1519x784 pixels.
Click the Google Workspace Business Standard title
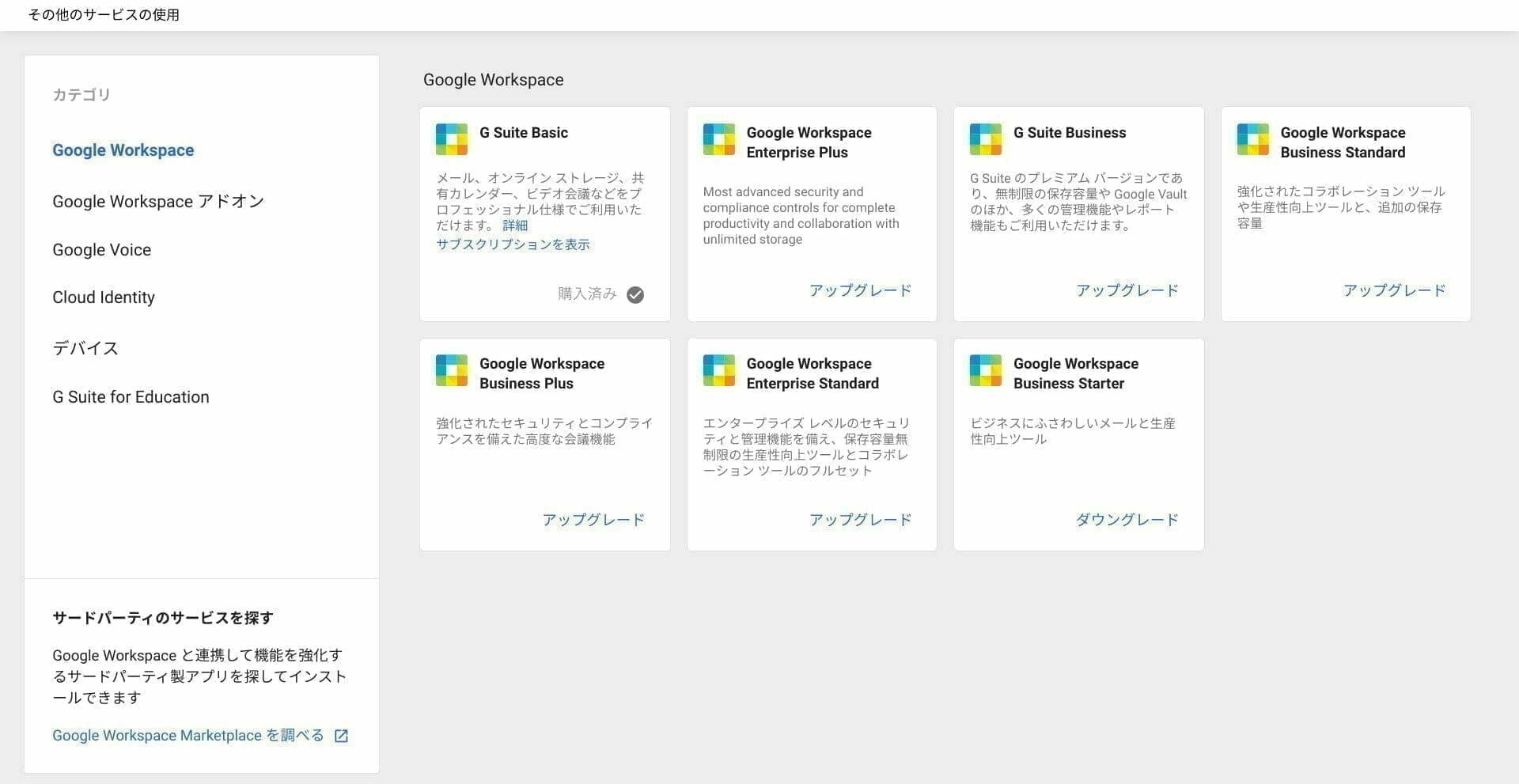pyautogui.click(x=1343, y=142)
